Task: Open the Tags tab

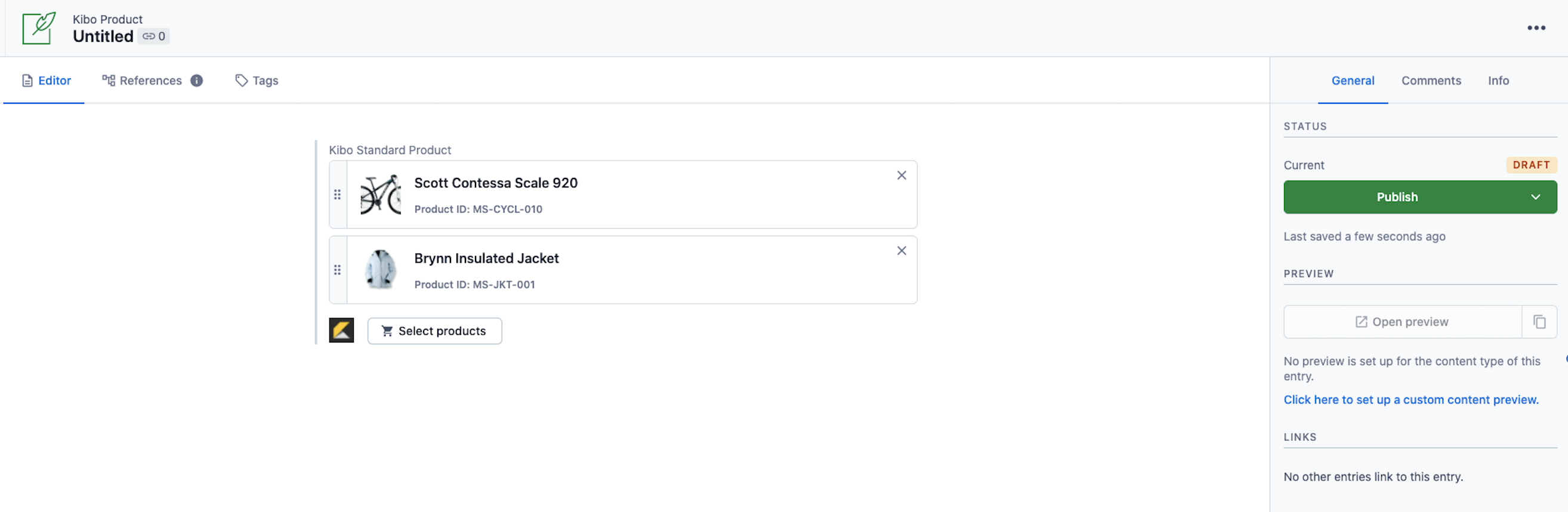Action: coord(257,81)
